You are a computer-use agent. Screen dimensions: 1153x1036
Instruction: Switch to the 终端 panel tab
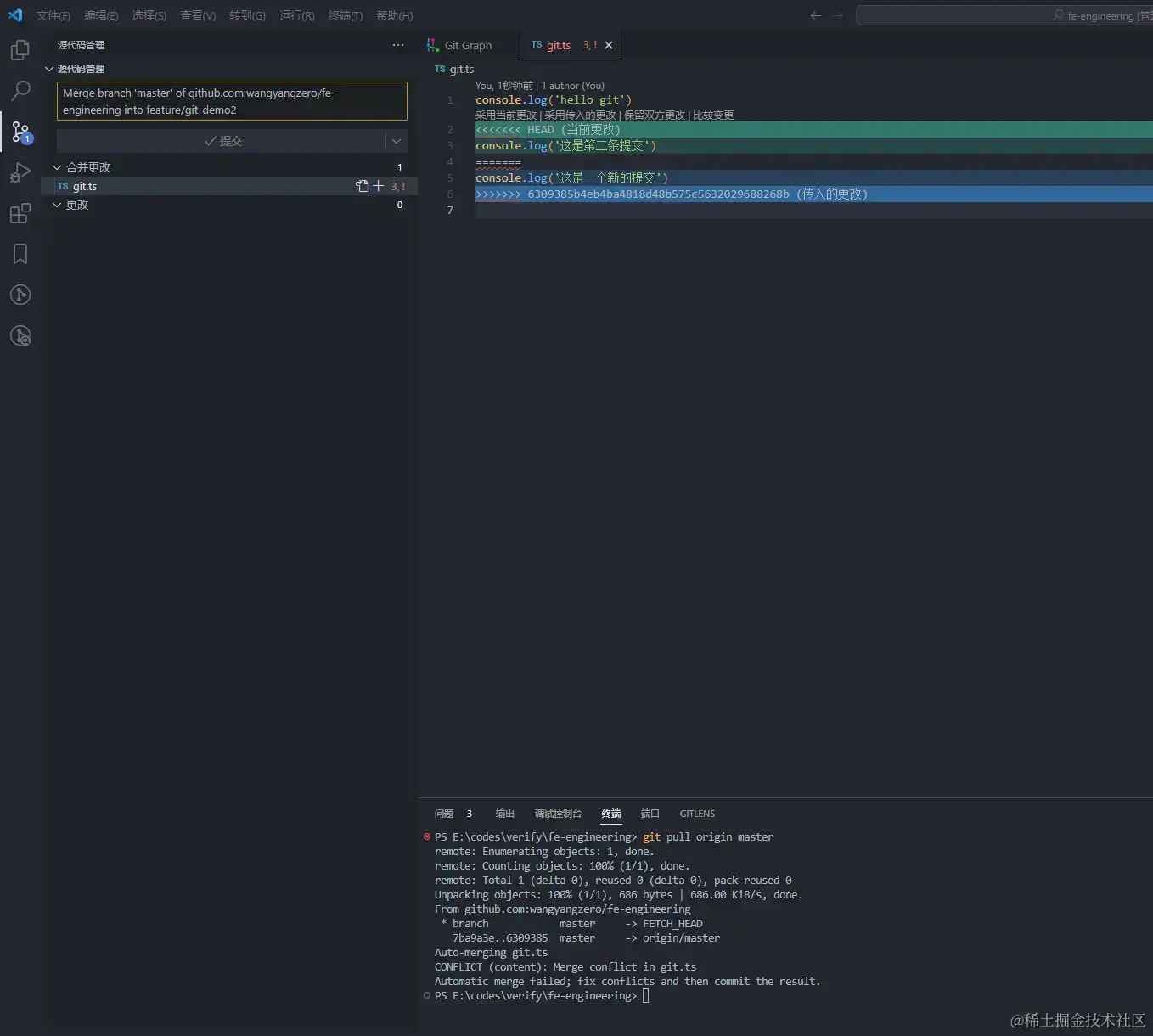(x=611, y=814)
